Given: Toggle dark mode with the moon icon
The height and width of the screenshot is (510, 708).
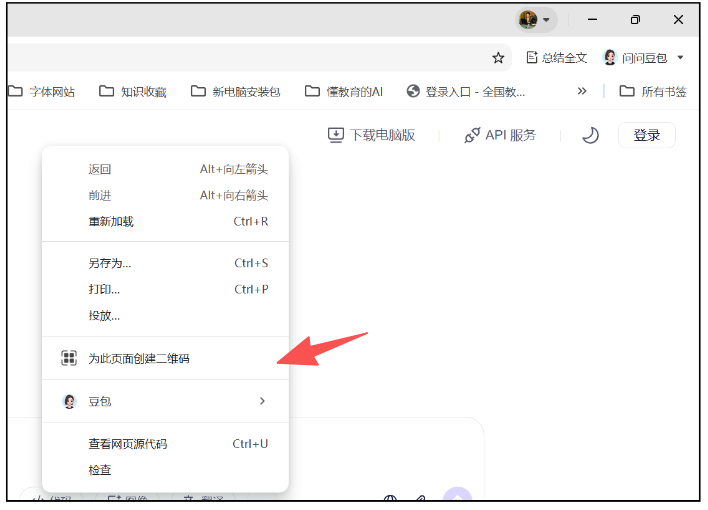Looking at the screenshot, I should (590, 135).
